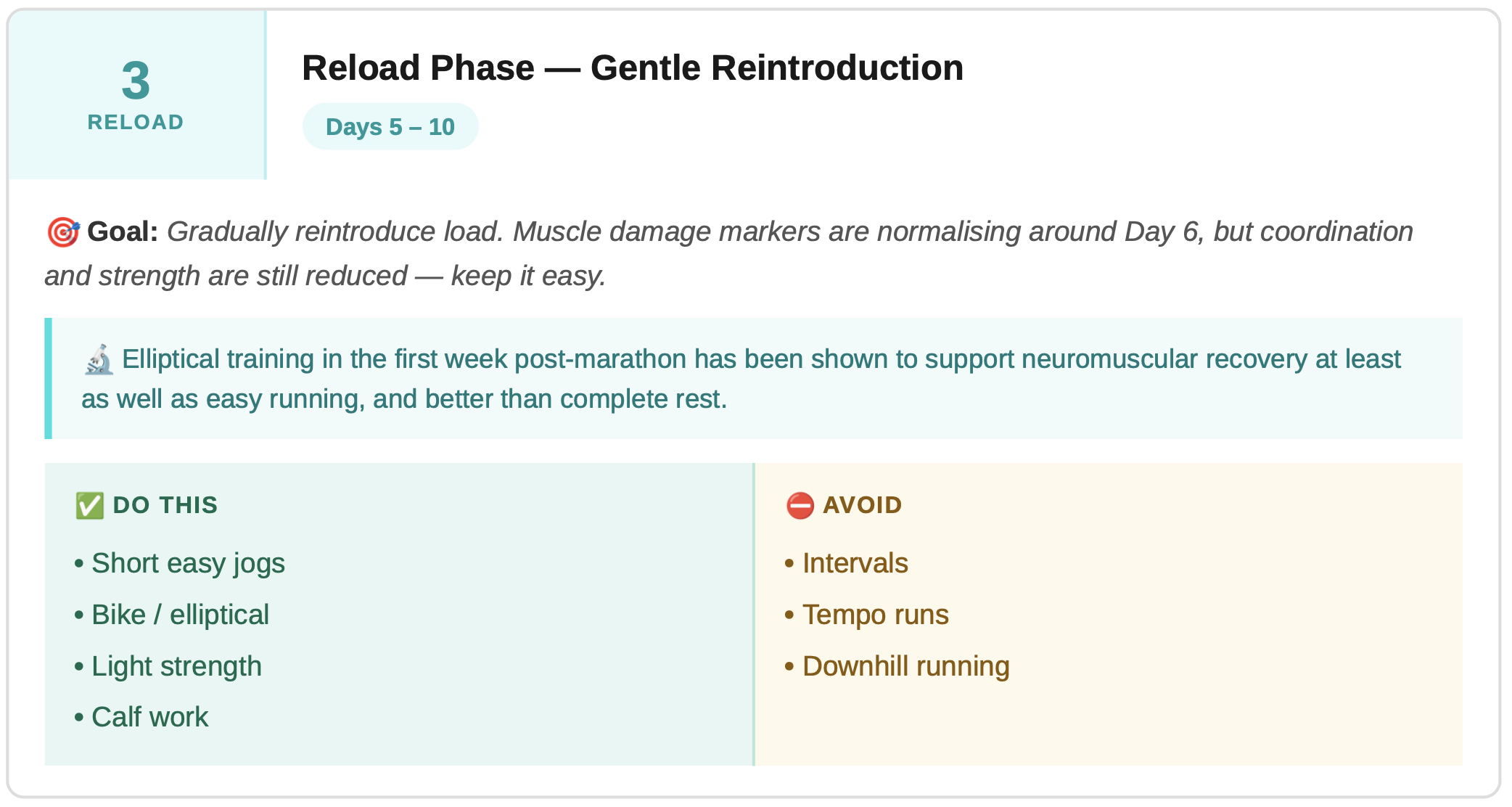The width and height of the screenshot is (1512, 807).
Task: Click the green checkmark icon by DO THIS
Action: click(x=90, y=506)
